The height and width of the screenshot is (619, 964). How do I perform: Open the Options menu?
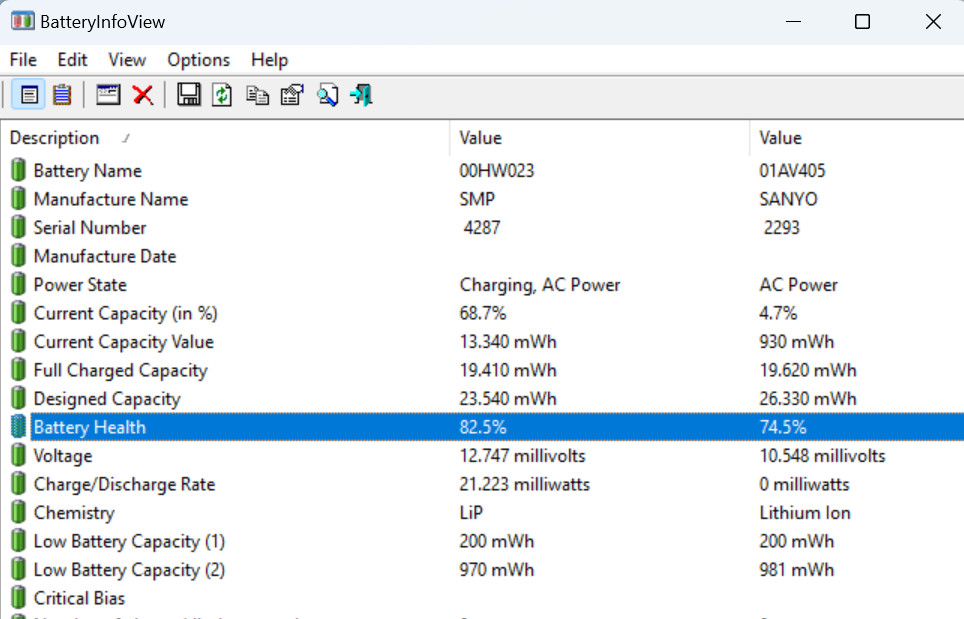[x=198, y=60]
